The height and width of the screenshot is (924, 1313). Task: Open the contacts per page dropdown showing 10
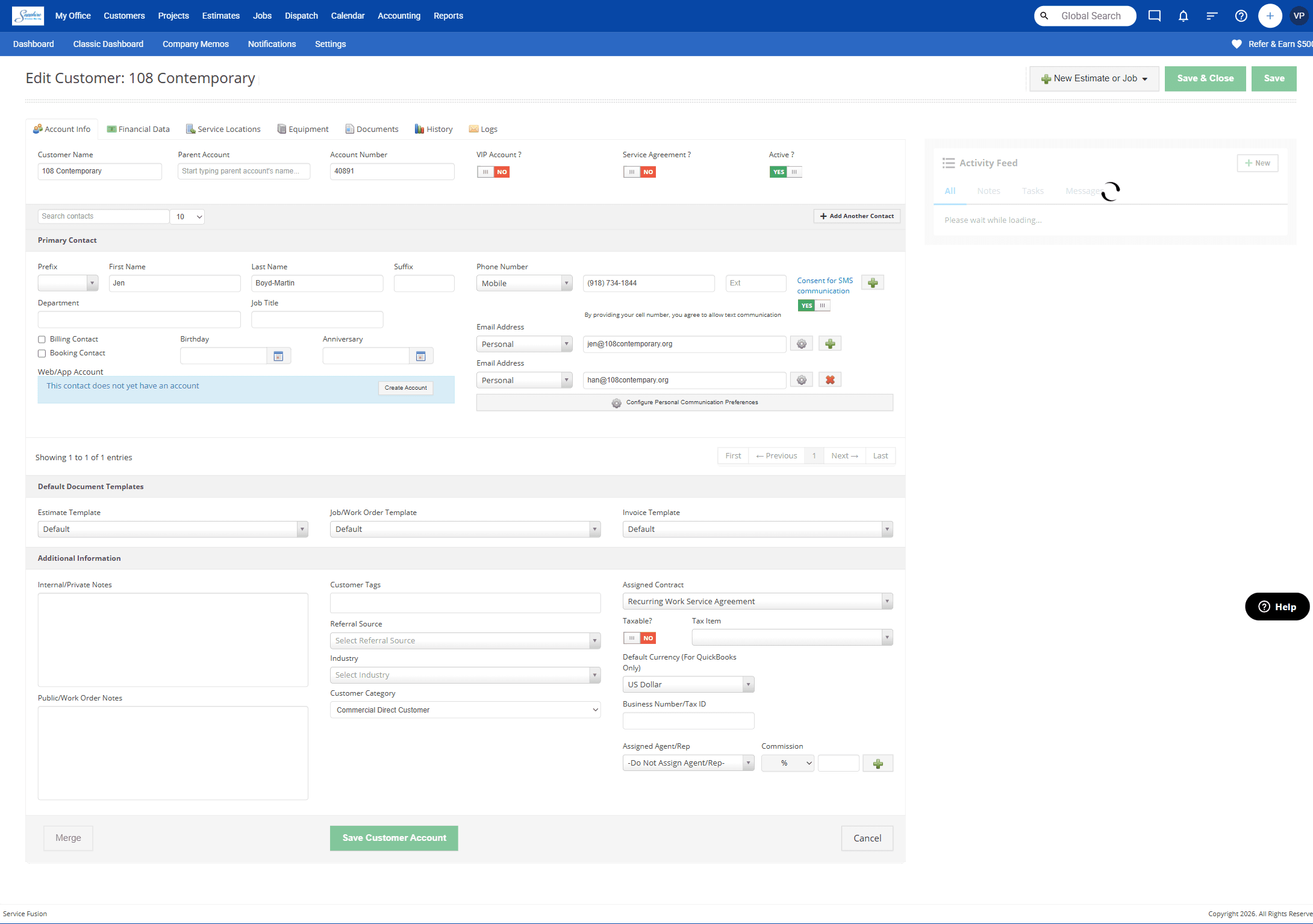(187, 217)
